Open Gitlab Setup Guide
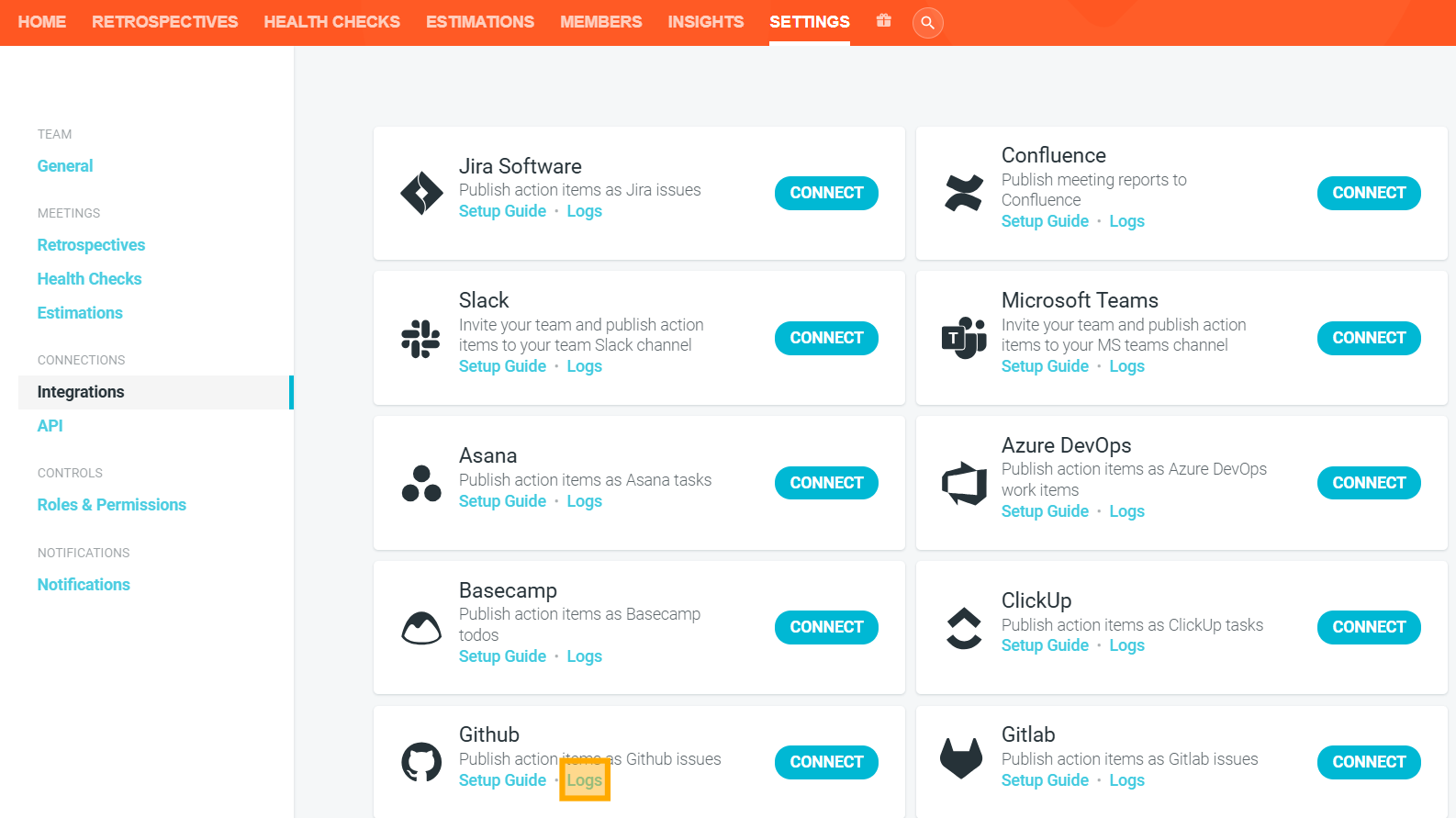 point(1045,780)
